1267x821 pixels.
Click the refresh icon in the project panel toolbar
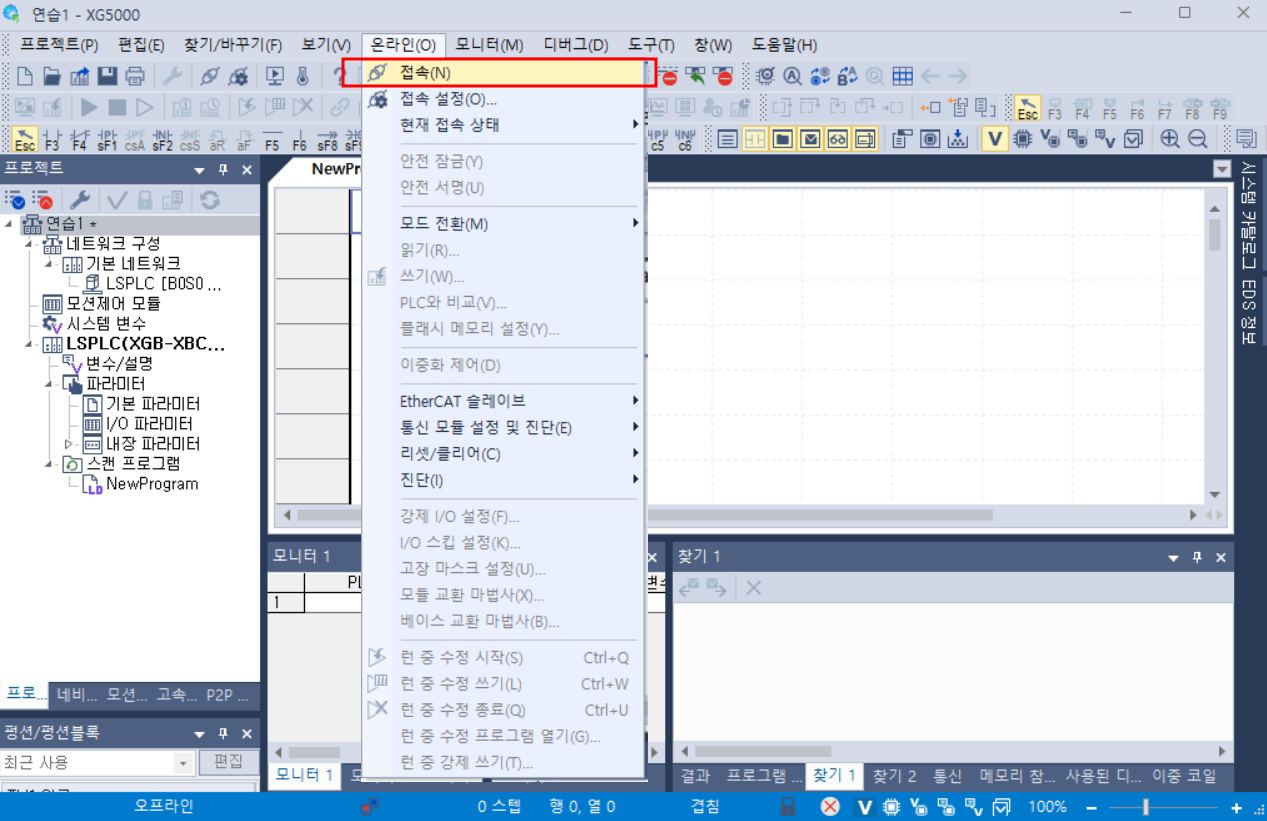coord(209,199)
